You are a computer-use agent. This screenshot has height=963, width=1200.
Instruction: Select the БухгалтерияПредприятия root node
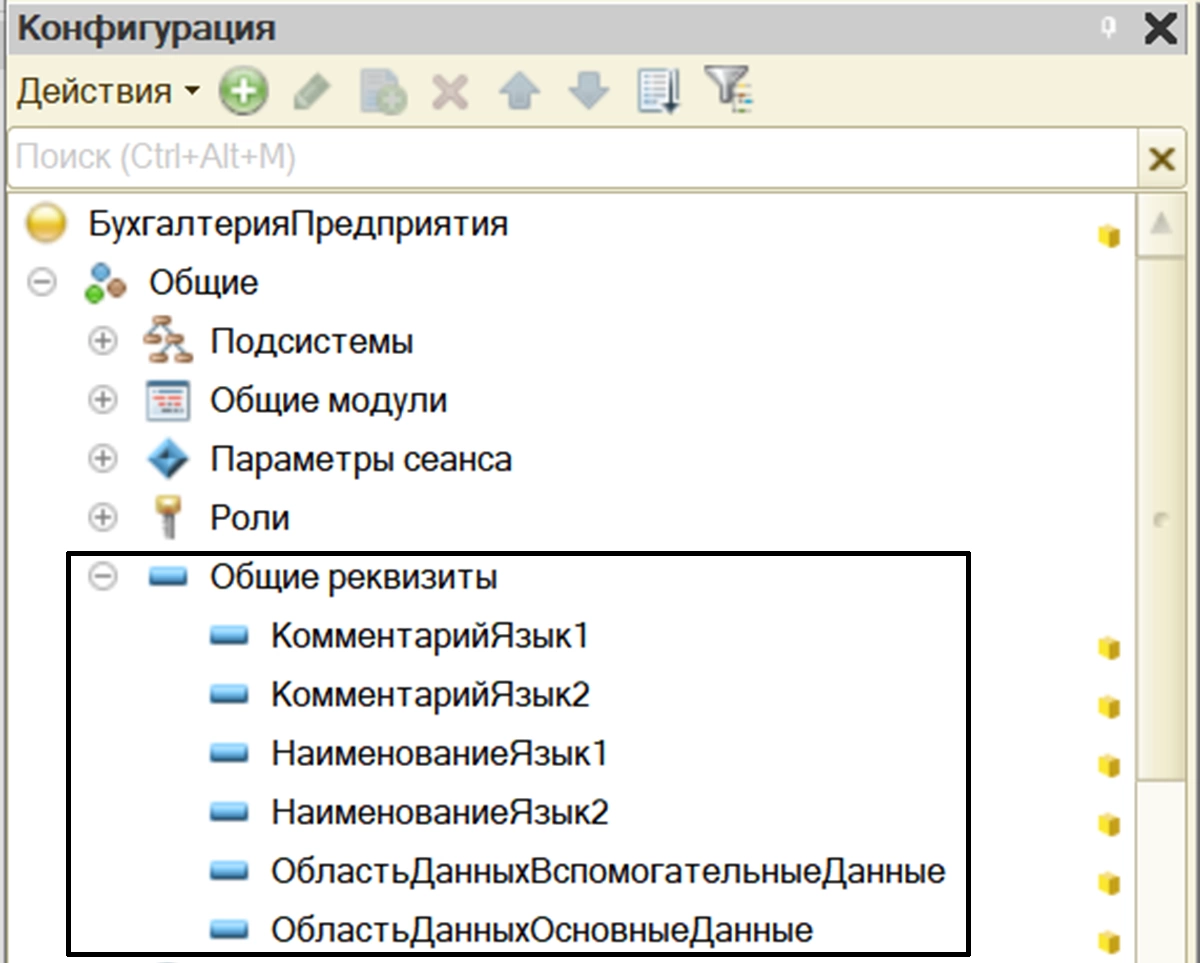298,223
